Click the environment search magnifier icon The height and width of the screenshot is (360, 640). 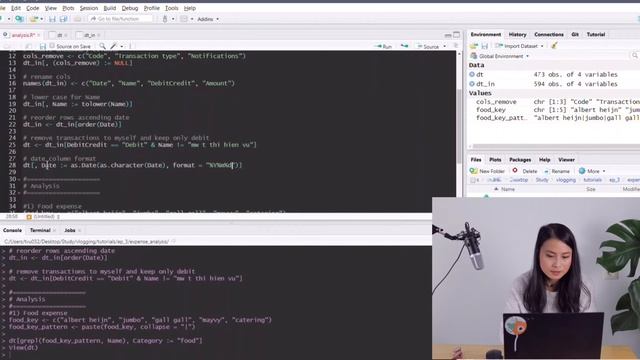coord(635,56)
